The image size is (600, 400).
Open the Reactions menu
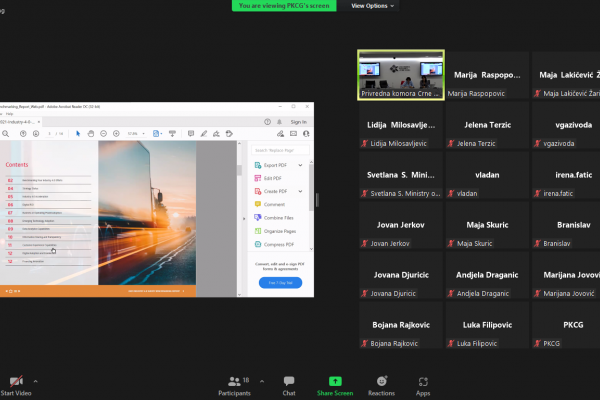pos(382,386)
